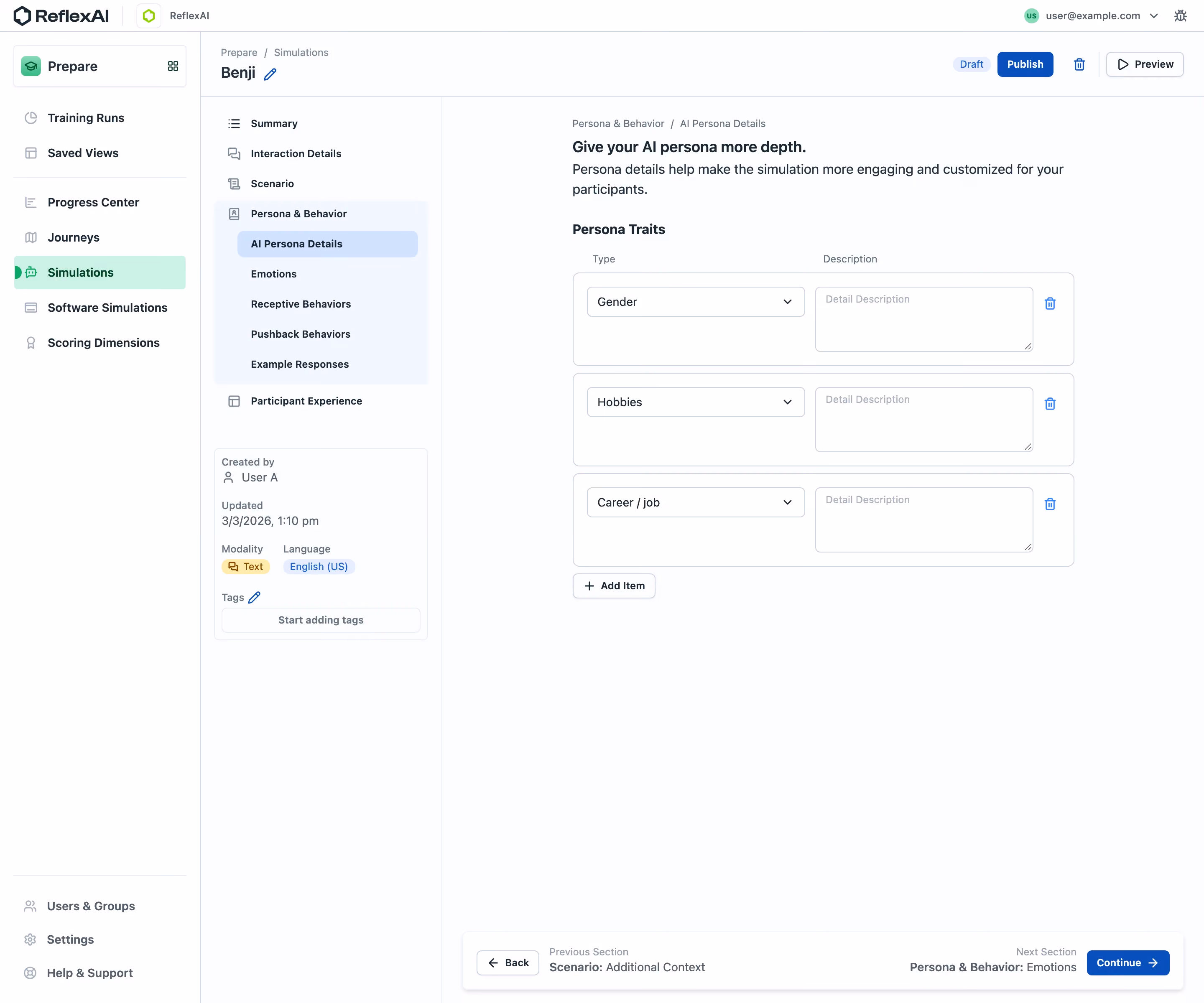Screen dimensions: 1204x1003
Task: Open Scoring Dimensions page
Action: coord(100,343)
